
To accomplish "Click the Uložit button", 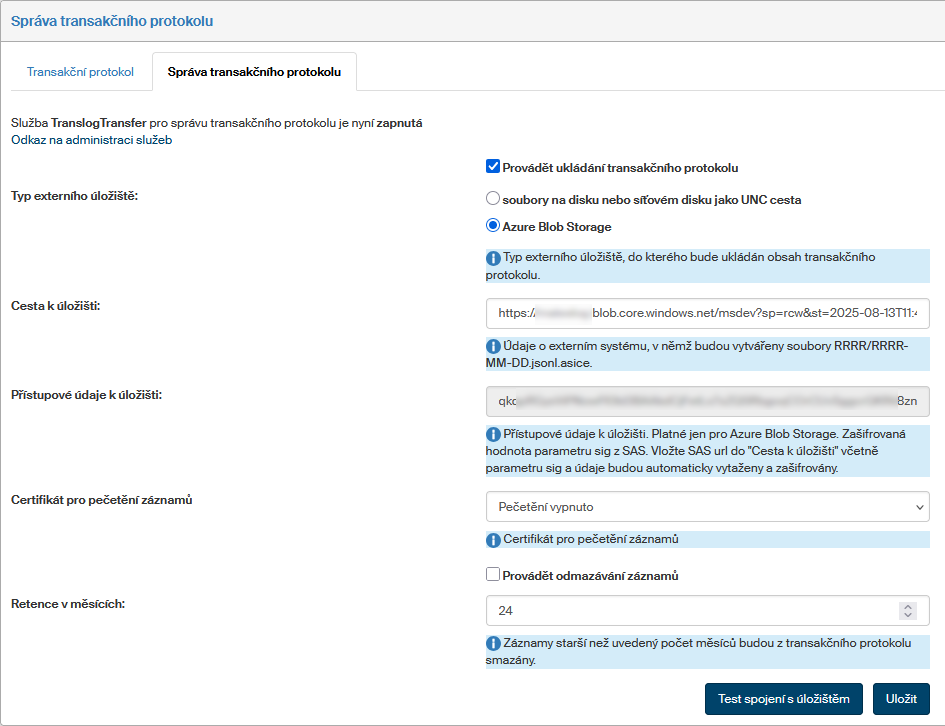I will pyautogui.click(x=901, y=699).
